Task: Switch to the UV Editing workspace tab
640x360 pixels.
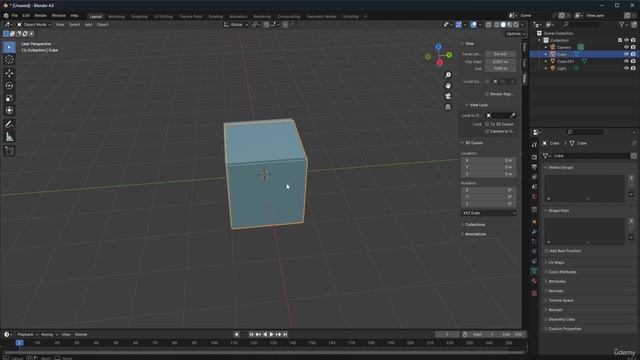Action: (163, 17)
